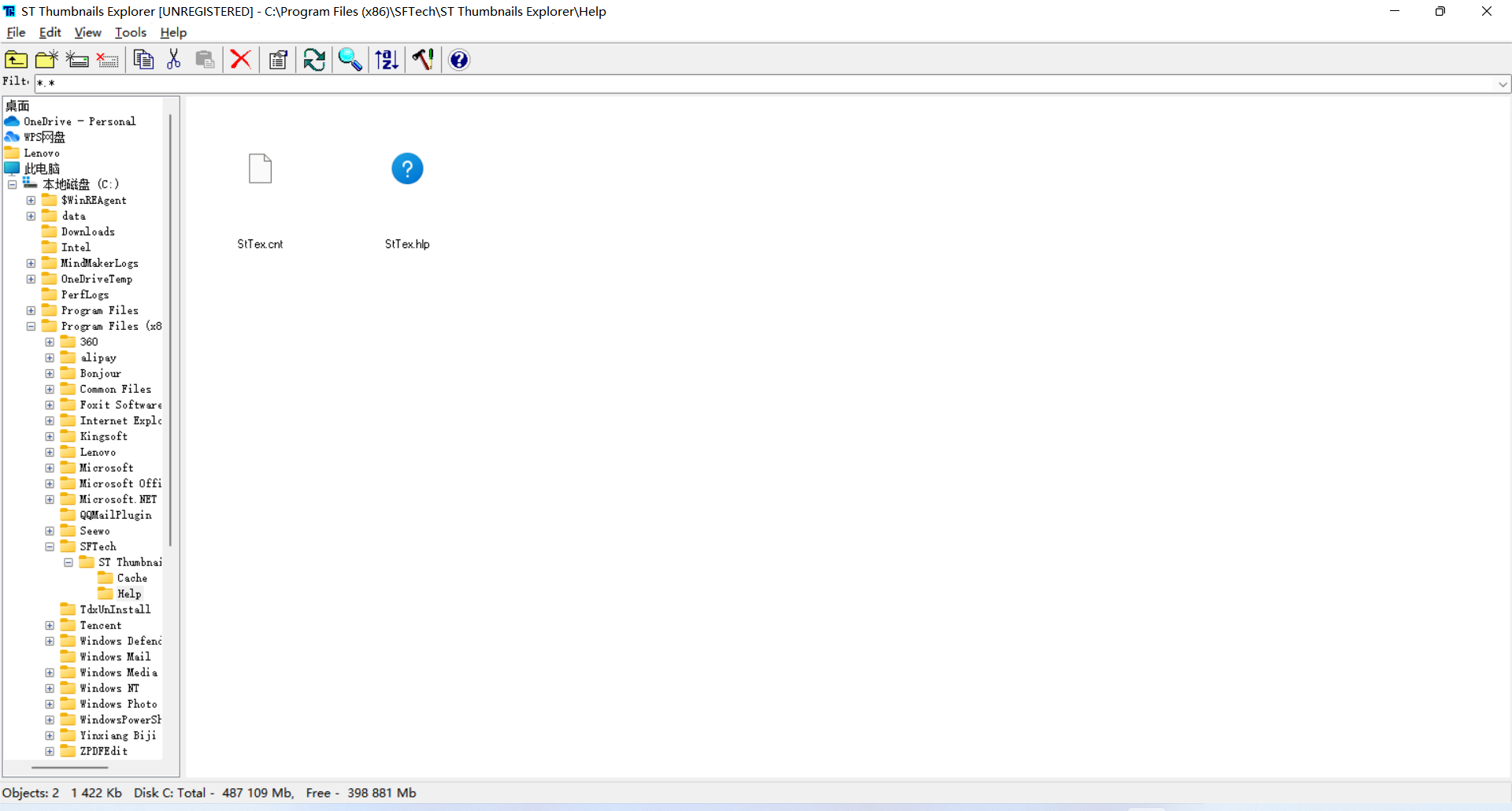Select the Cache folder in tree
Image resolution: width=1512 pixels, height=811 pixels.
(x=132, y=578)
